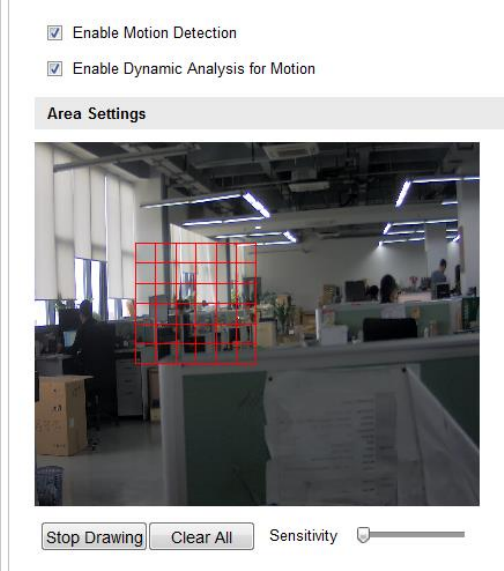The image size is (504, 571).
Task: Click the top-left cell of the red grid
Action: [146, 253]
